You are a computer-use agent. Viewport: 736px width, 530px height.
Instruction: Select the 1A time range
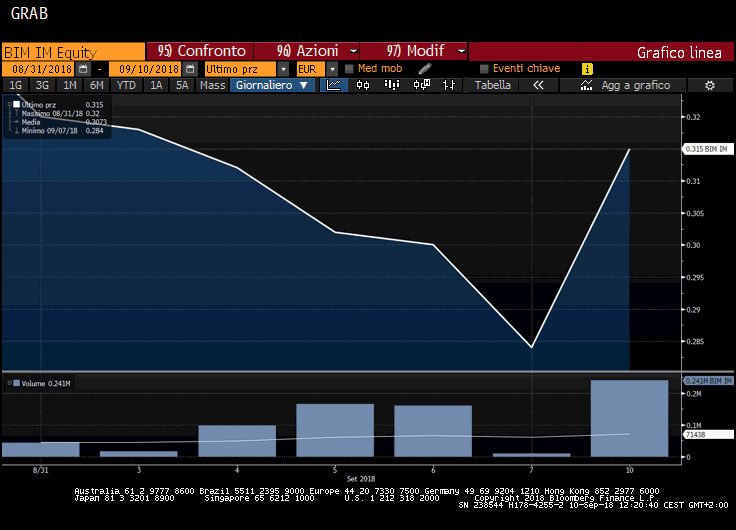point(156,85)
